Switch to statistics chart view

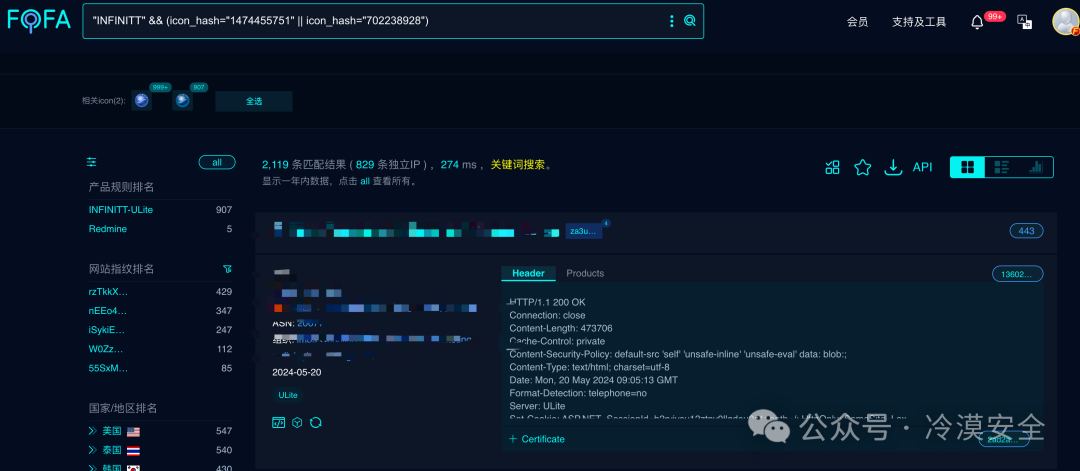coord(1036,167)
